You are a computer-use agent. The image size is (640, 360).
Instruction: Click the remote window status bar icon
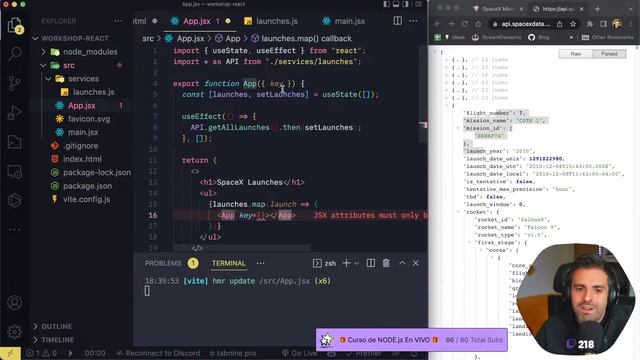pos(10,353)
